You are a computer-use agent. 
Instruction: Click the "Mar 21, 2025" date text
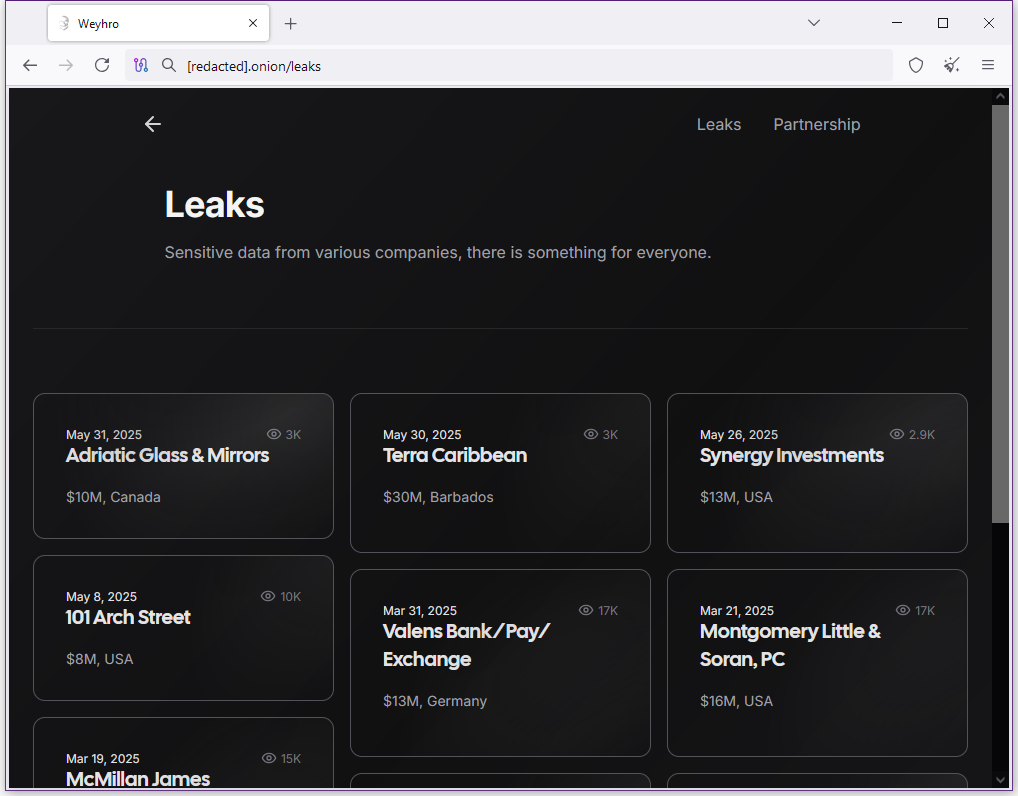point(737,611)
